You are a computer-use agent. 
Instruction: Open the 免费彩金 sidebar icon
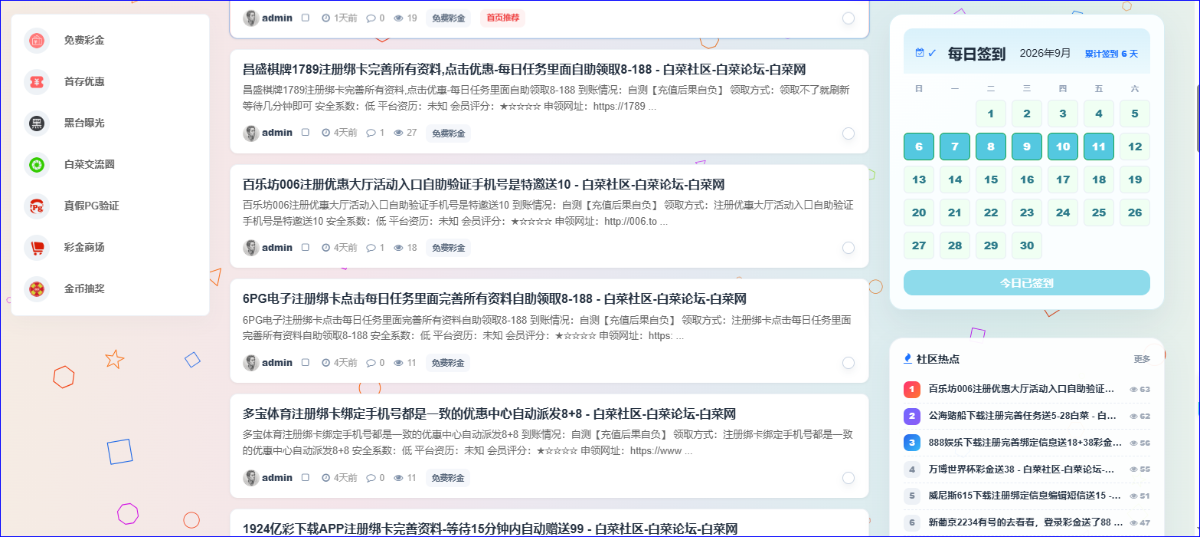36,40
